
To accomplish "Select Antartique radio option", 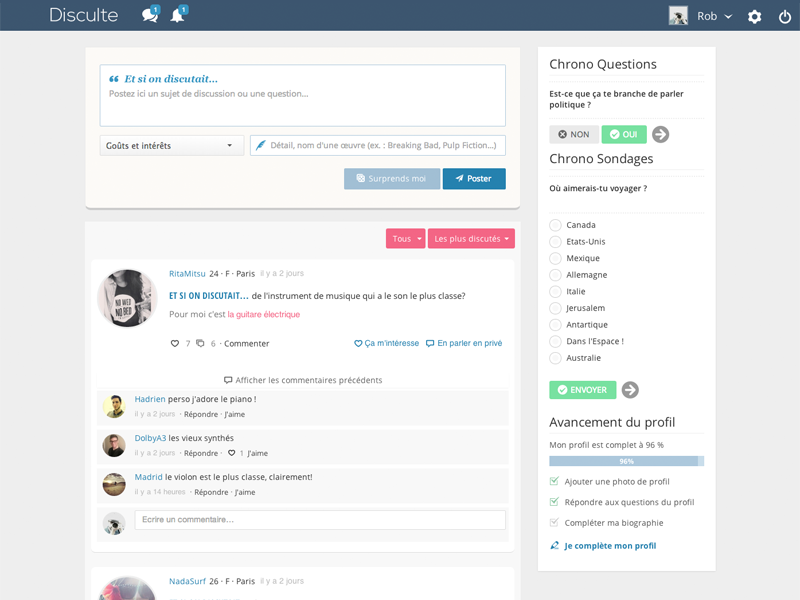I will (555, 324).
